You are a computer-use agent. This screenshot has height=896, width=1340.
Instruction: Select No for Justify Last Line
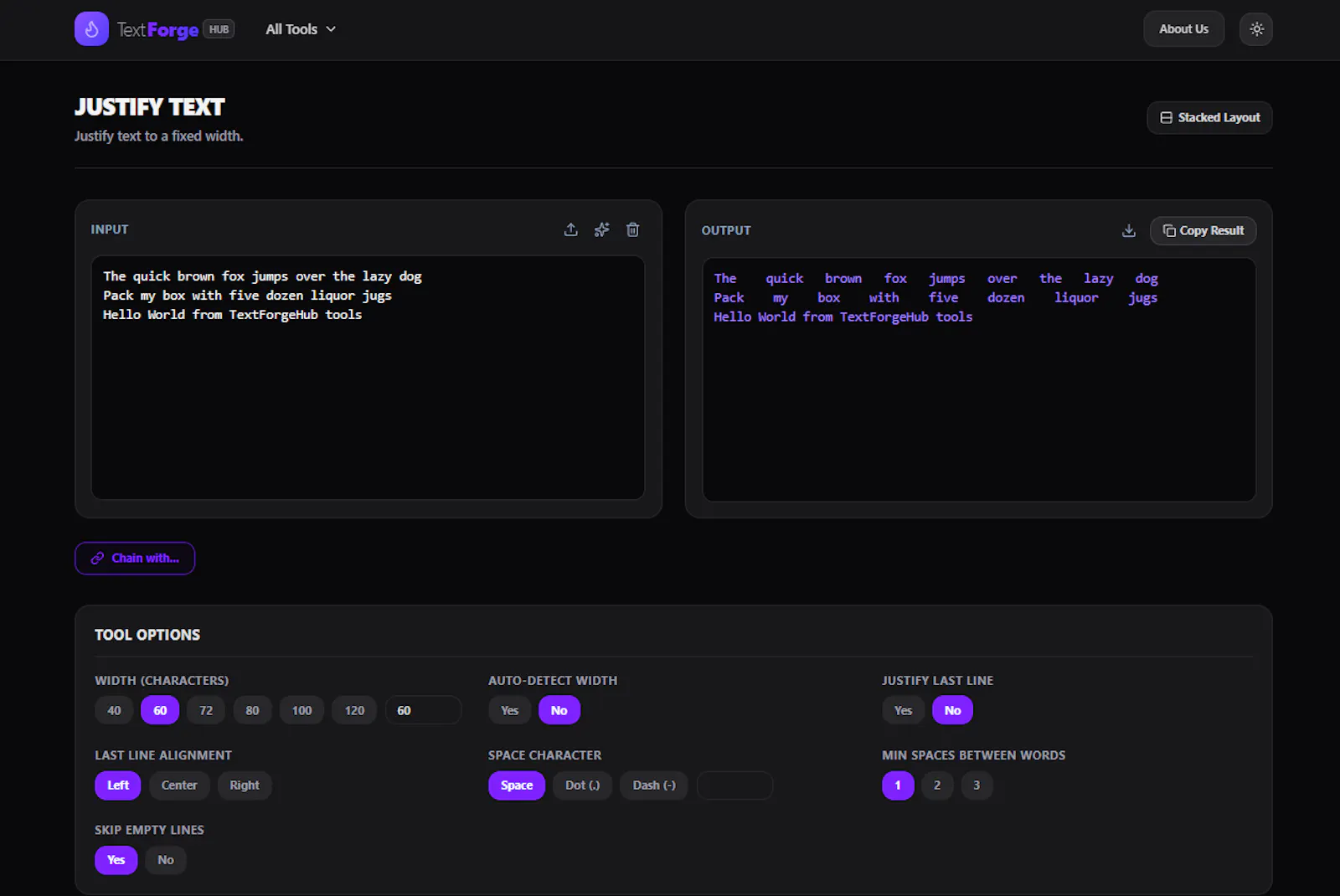952,710
